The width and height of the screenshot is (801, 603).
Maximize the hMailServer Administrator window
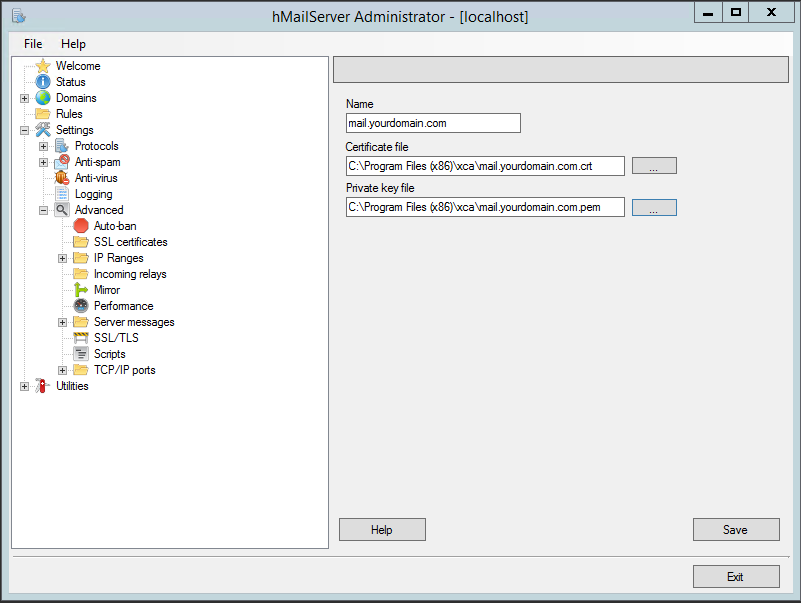pyautogui.click(x=736, y=13)
